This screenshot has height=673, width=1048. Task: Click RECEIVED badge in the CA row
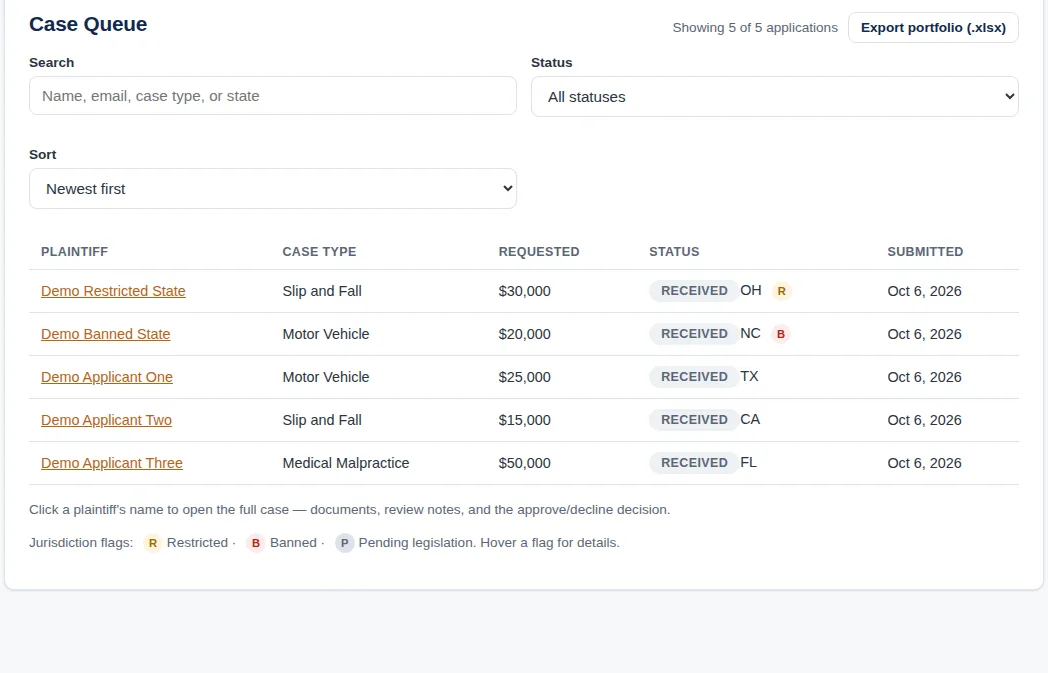pos(694,420)
